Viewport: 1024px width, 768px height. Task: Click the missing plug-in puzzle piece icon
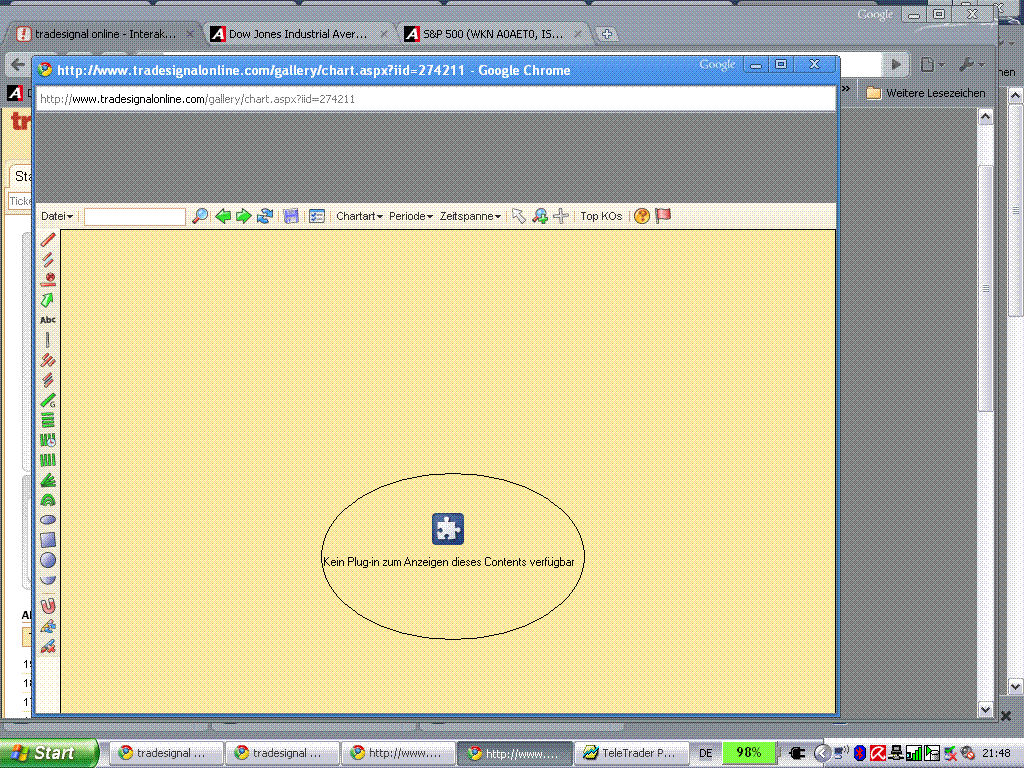[448, 529]
